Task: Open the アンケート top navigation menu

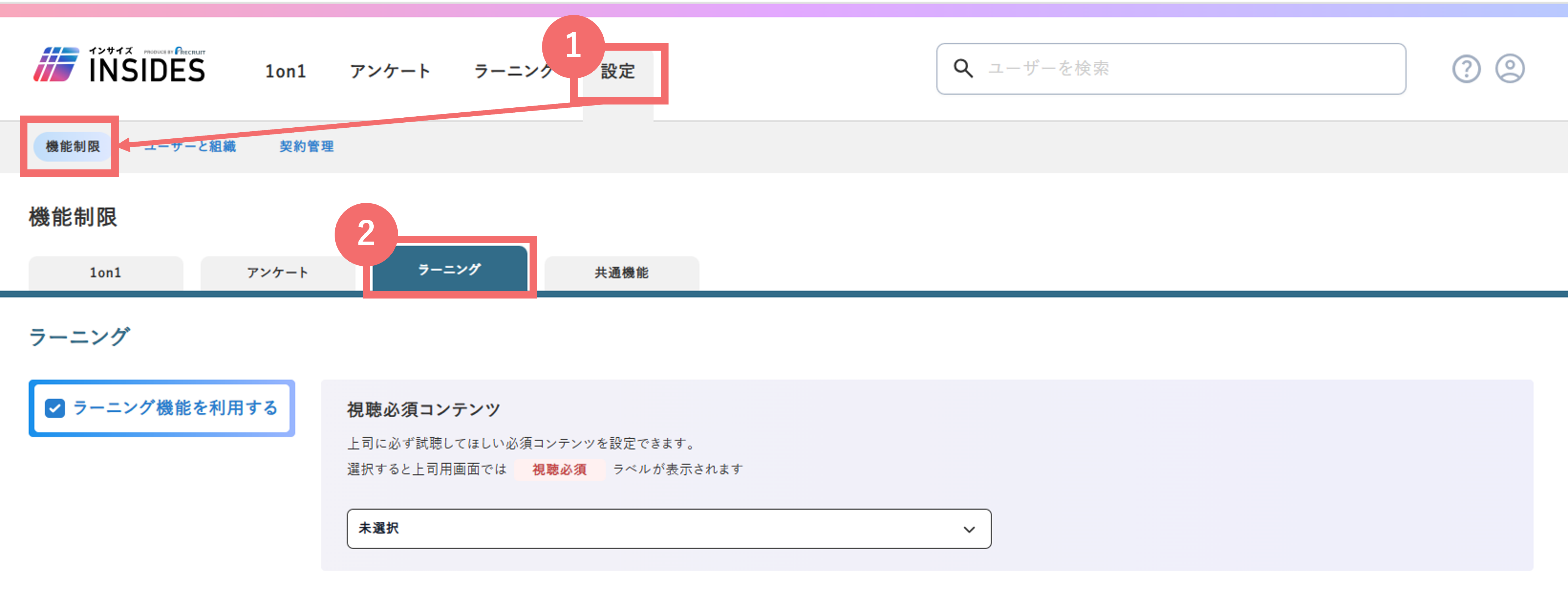Action: (390, 71)
